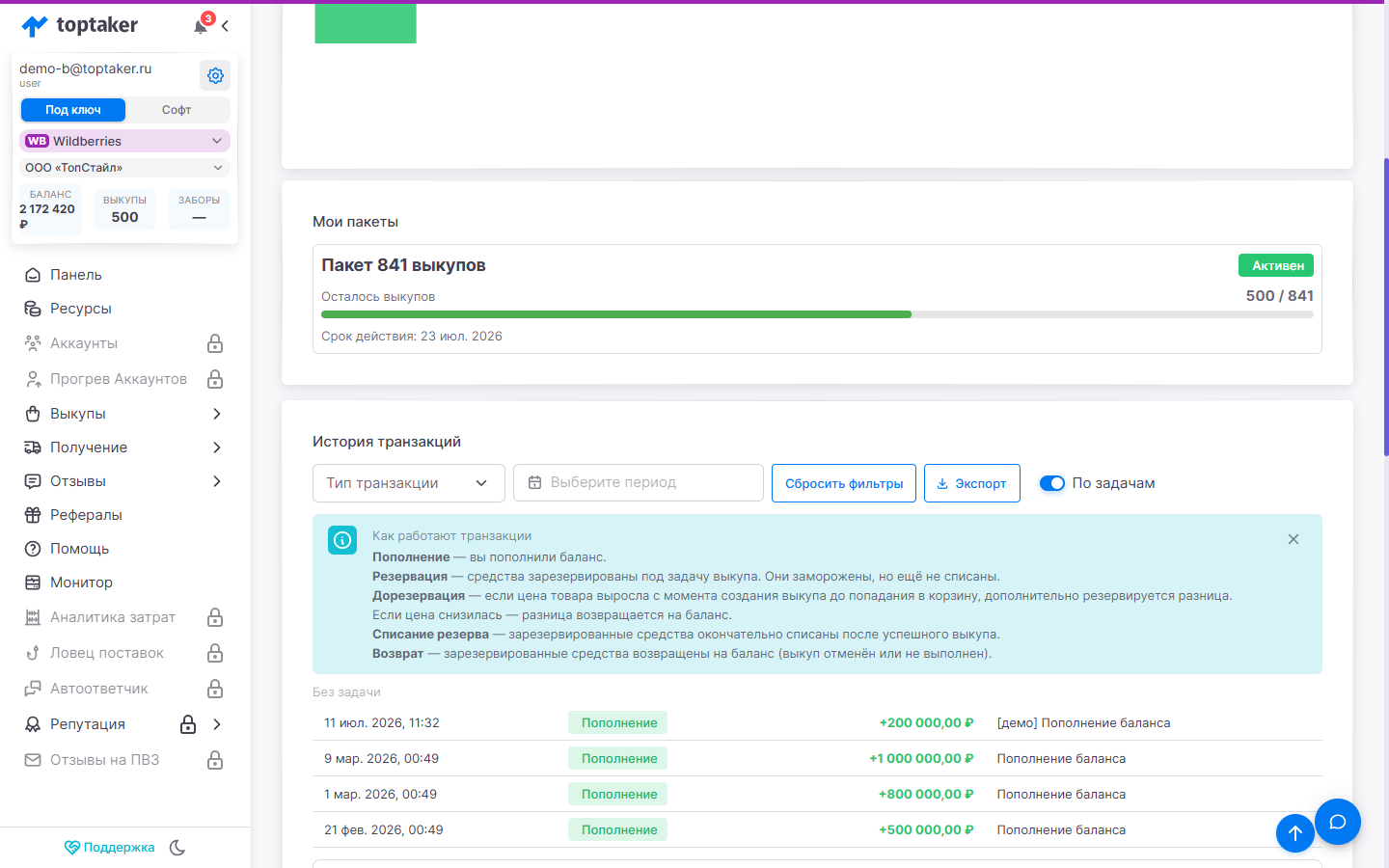
Task: Click the Выкупы 500 counter card
Action: pyautogui.click(x=124, y=209)
